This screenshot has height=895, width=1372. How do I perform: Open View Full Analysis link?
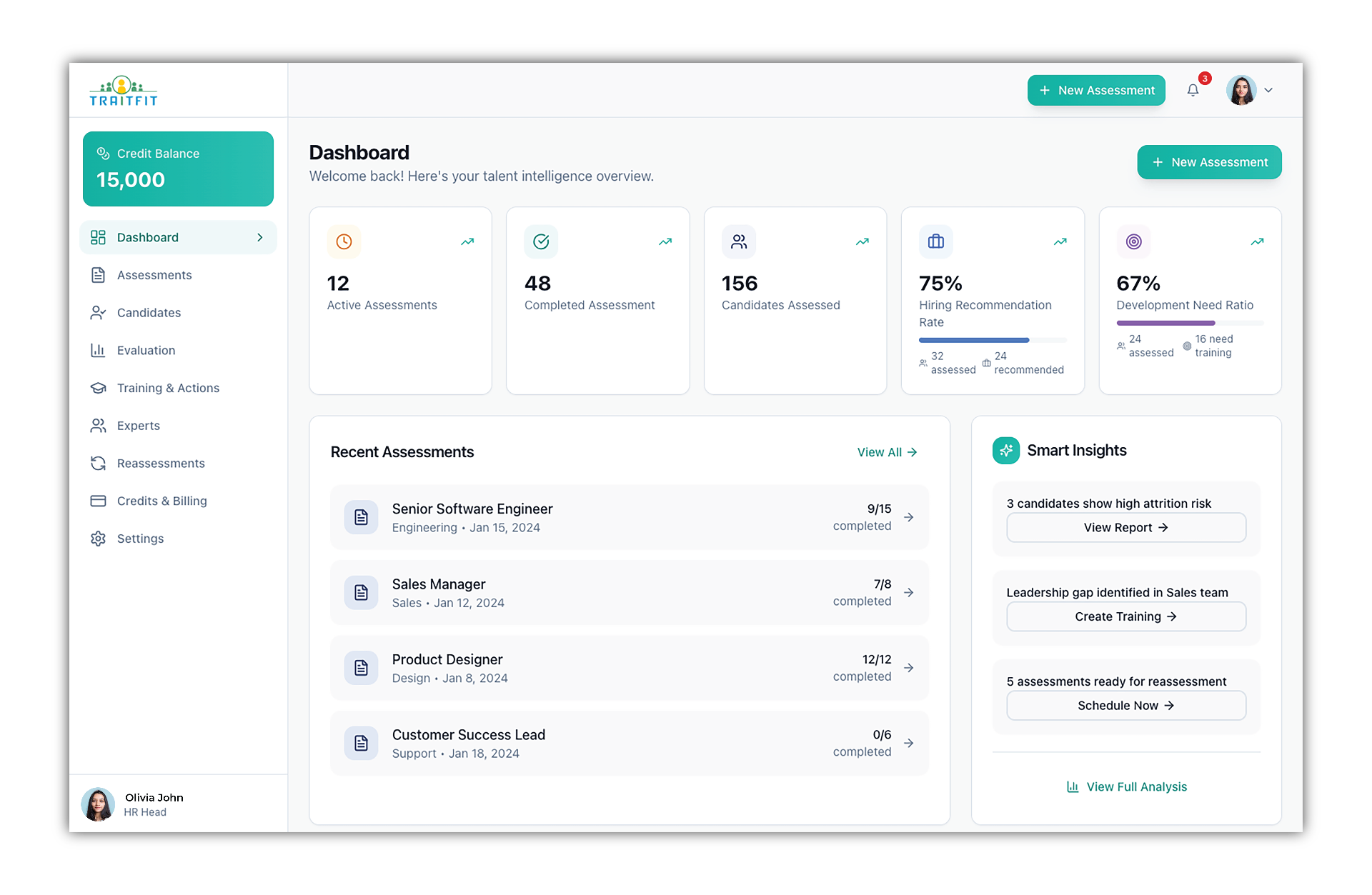click(x=1126, y=786)
